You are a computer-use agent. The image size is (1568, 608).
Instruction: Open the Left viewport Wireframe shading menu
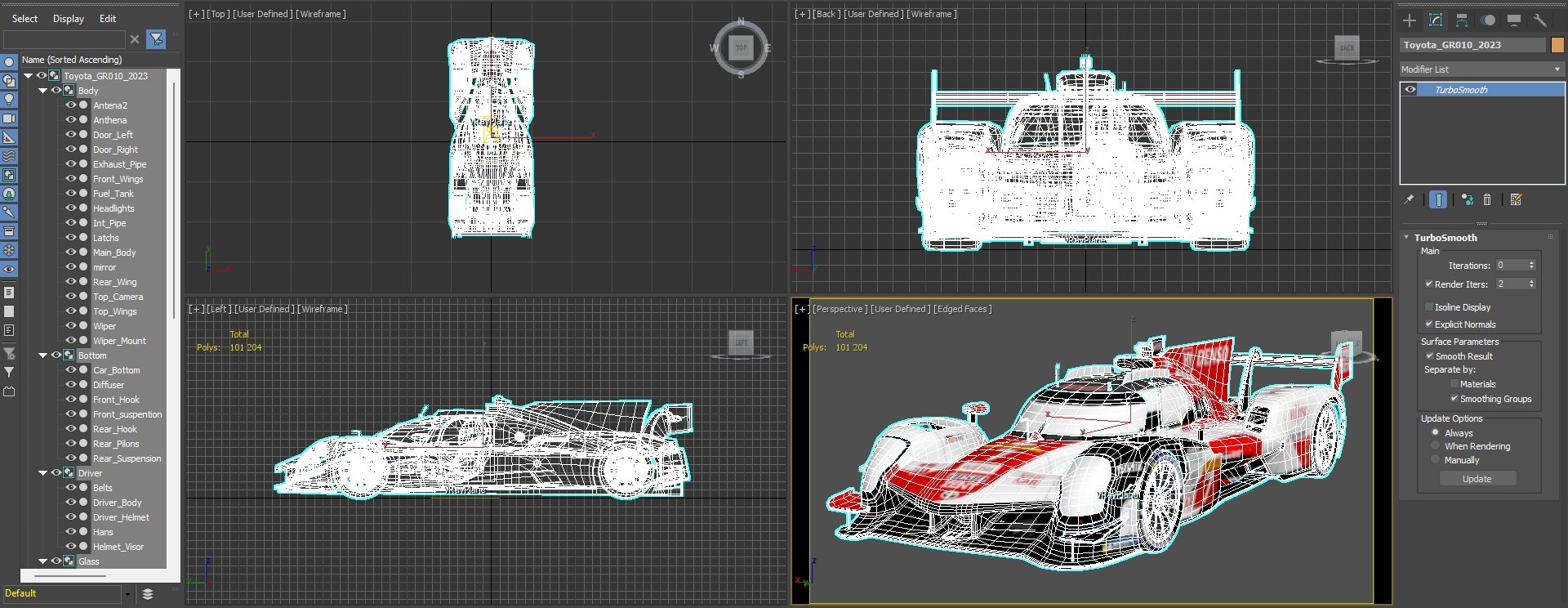pos(322,309)
